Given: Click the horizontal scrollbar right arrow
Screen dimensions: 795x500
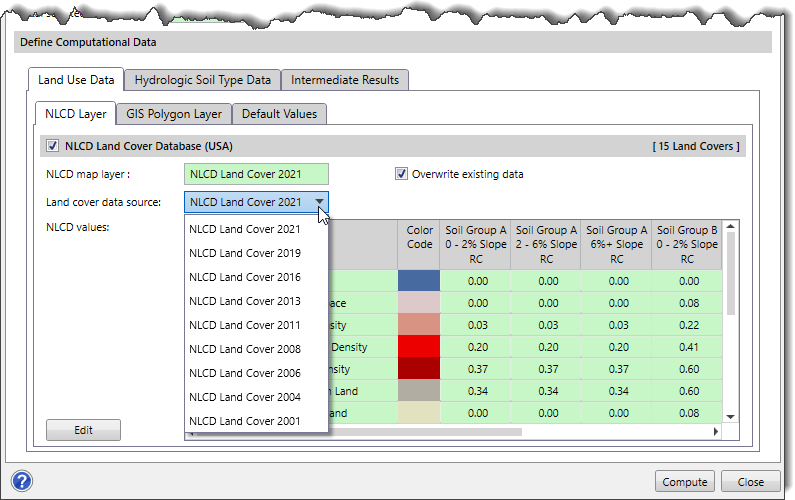Looking at the screenshot, I should (716, 432).
